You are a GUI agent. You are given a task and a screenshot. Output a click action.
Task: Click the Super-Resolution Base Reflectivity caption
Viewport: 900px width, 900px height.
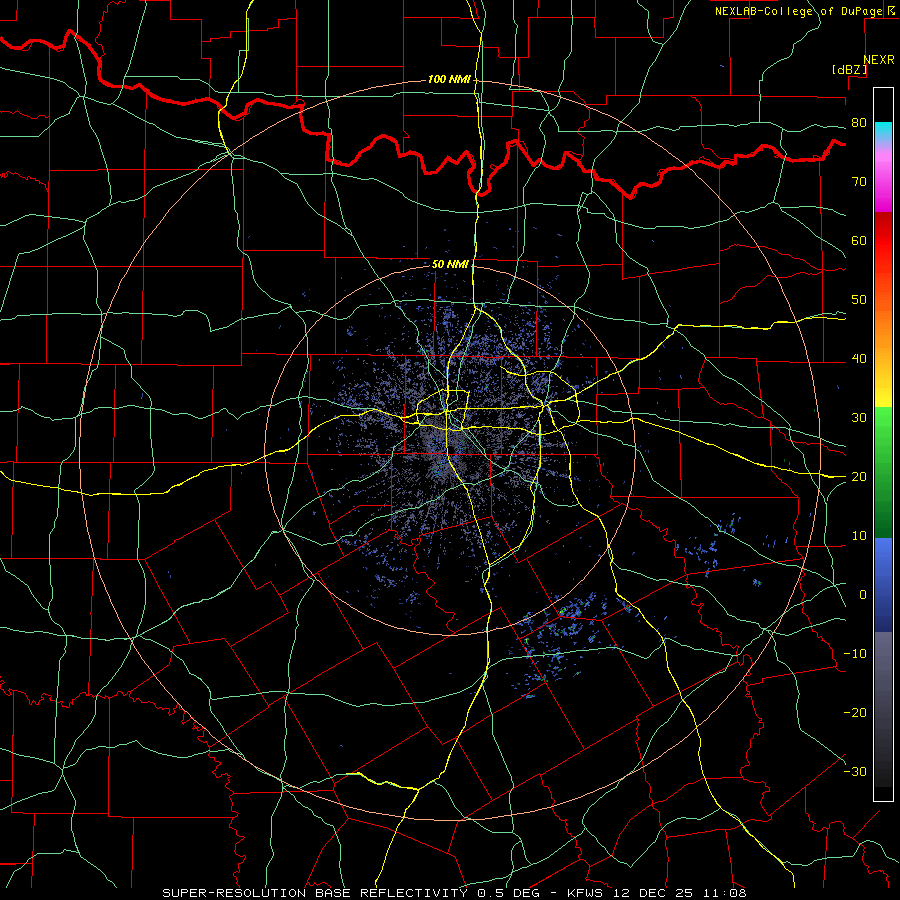[x=453, y=893]
